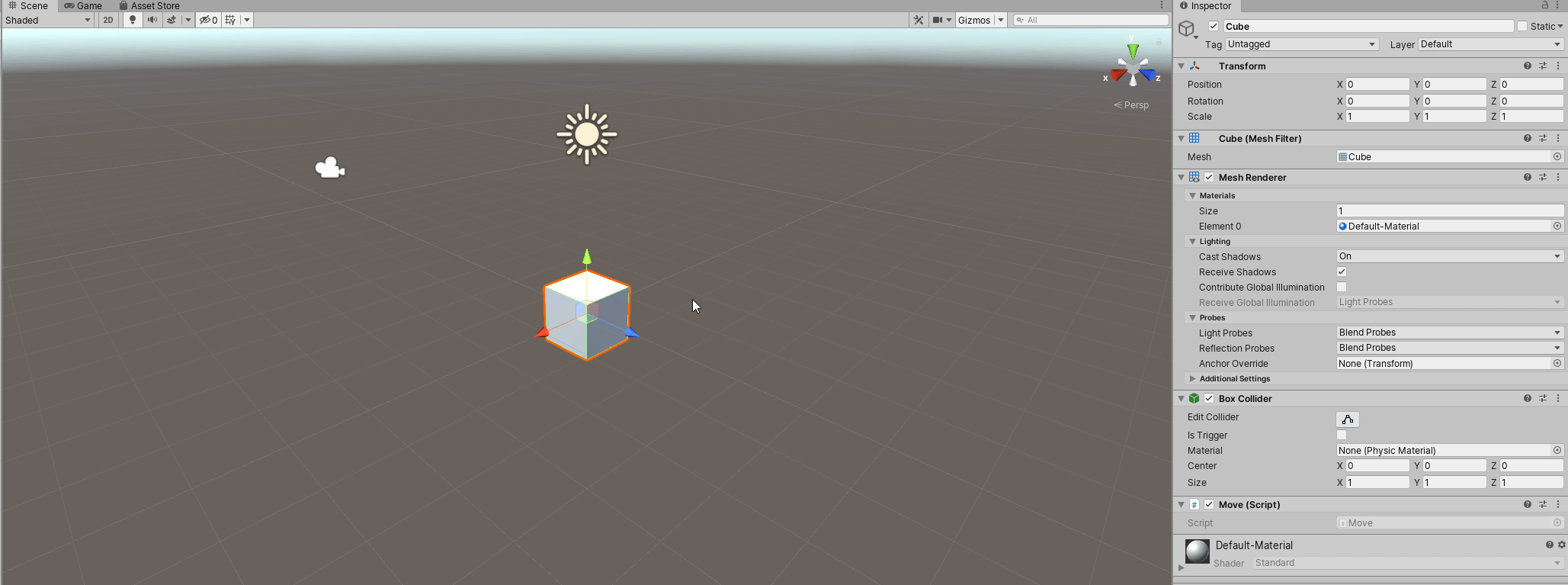Enable Contribute Global Illumination checkbox
The width and height of the screenshot is (1568, 585).
(x=1342, y=287)
